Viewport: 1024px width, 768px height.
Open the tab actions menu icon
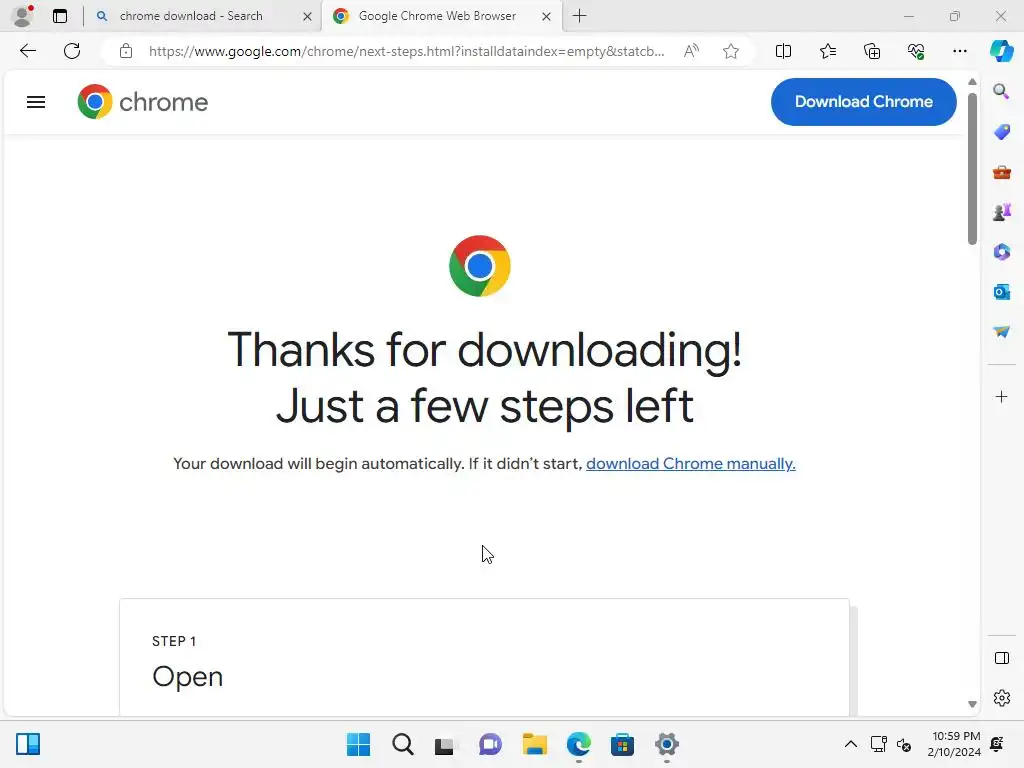(x=59, y=16)
